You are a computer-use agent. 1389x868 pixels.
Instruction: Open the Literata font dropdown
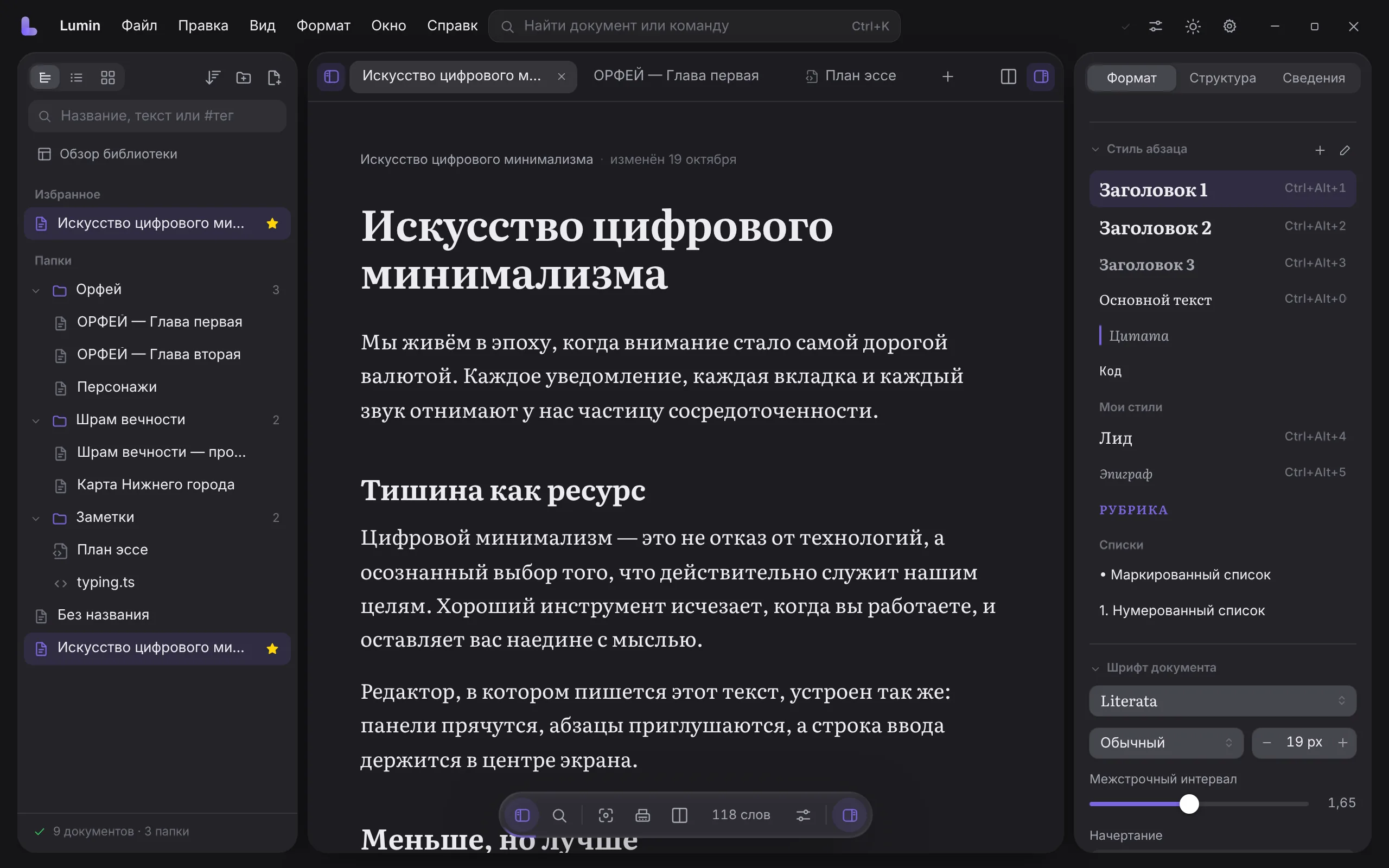click(x=1222, y=701)
